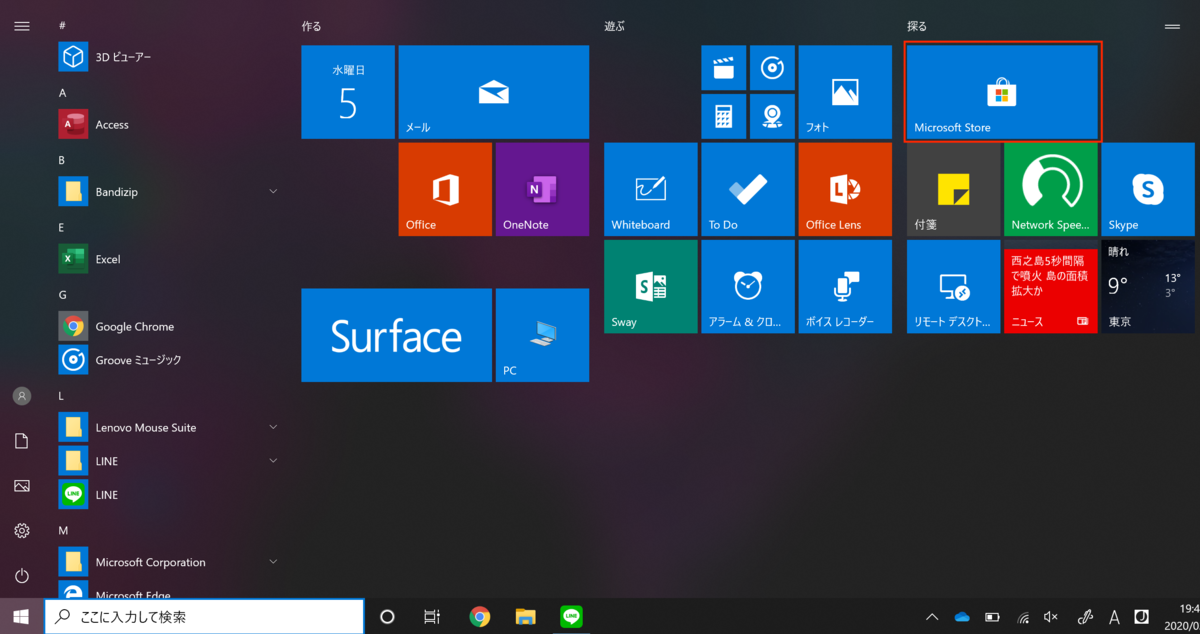Open the Remote Desktop (リモート デスクトップ) tile
This screenshot has height=634, width=1200.
point(954,286)
